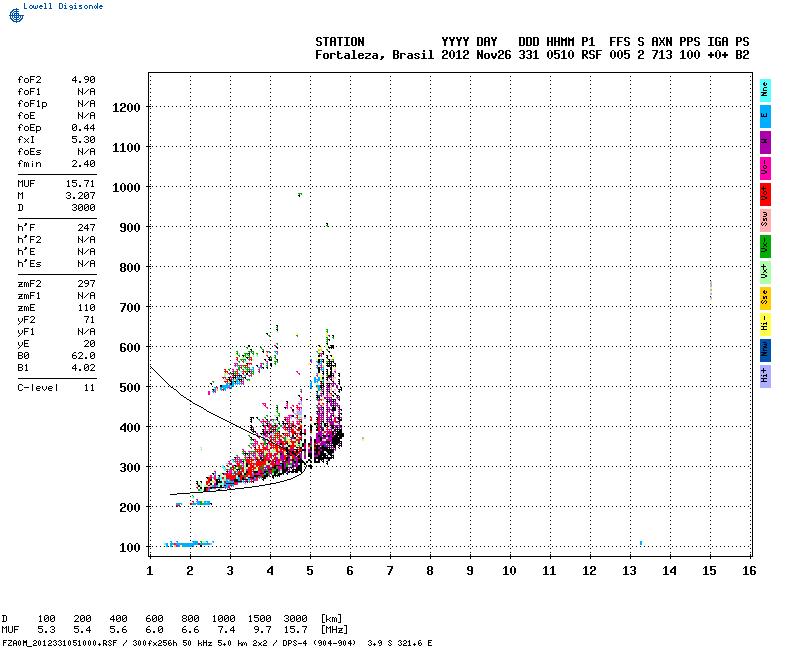Click the PS value B2 in the header
The width and height of the screenshot is (800, 650).
[742, 55]
